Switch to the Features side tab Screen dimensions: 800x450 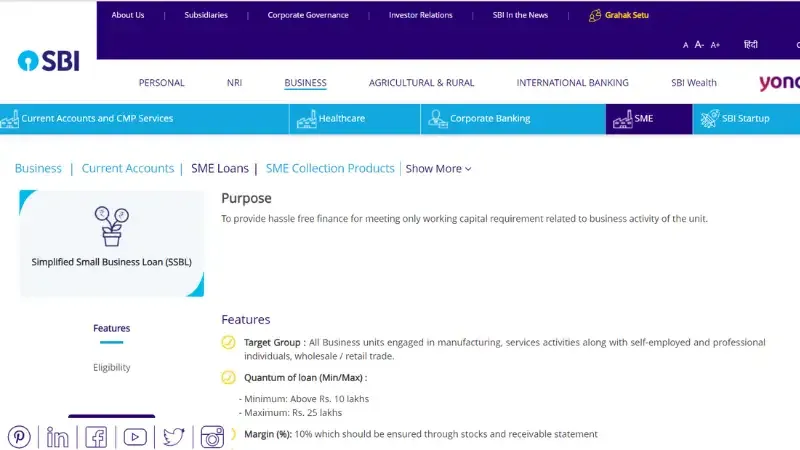tap(112, 328)
